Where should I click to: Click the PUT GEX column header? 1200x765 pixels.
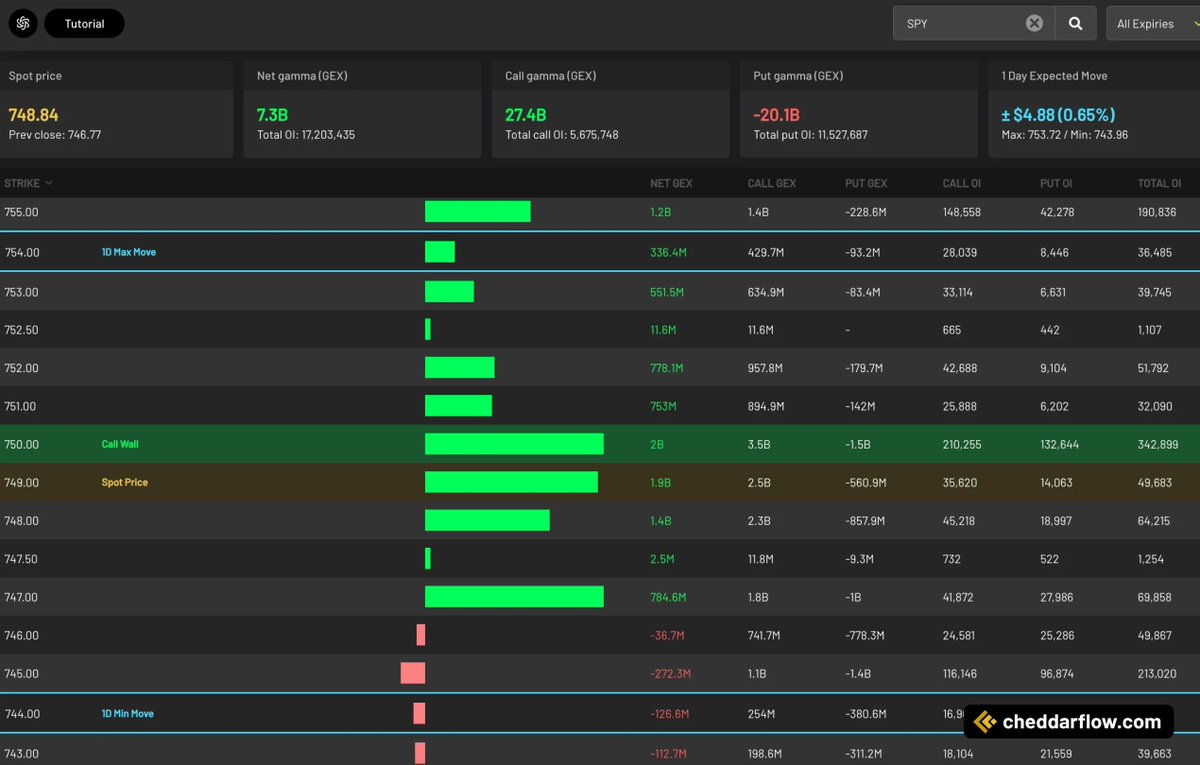[x=868, y=183]
